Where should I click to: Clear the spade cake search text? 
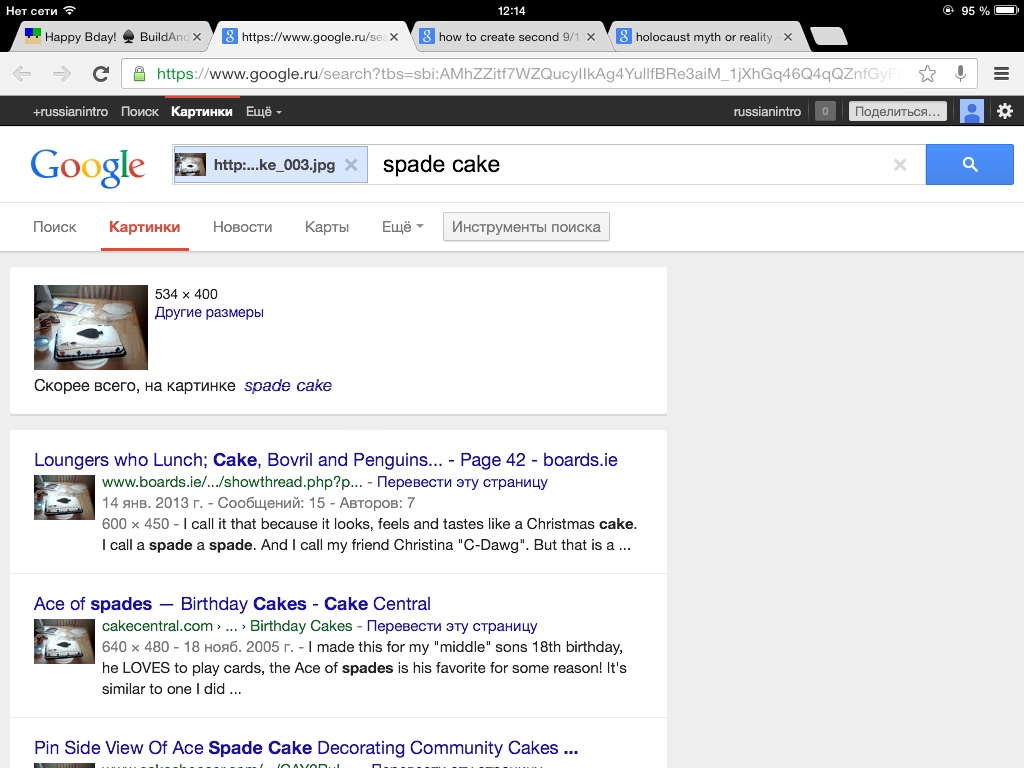point(900,165)
